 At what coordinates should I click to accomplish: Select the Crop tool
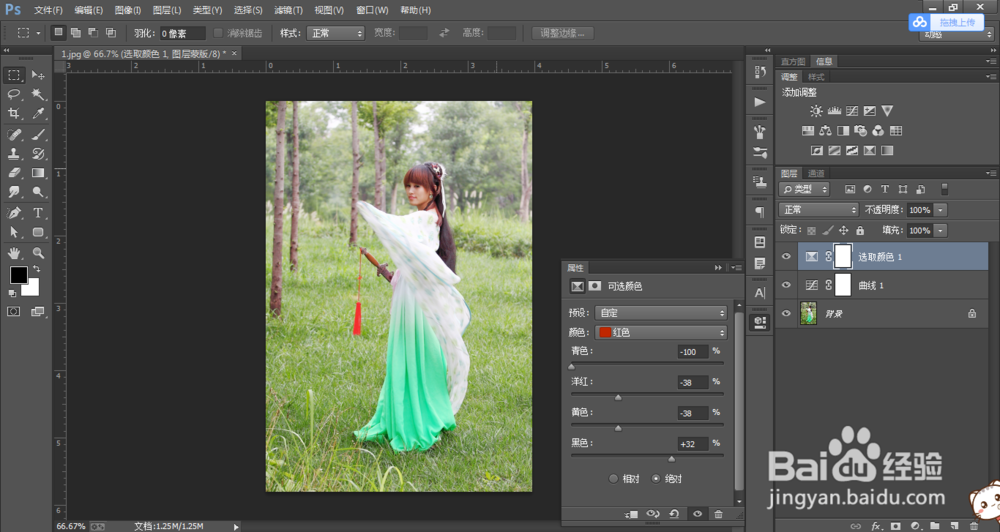pyautogui.click(x=13, y=114)
